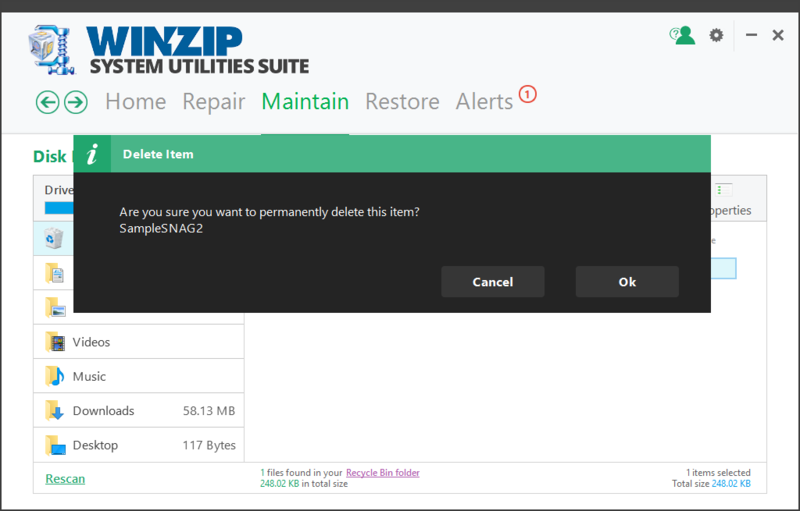Select the Documents folder icon in the list

pos(54,273)
